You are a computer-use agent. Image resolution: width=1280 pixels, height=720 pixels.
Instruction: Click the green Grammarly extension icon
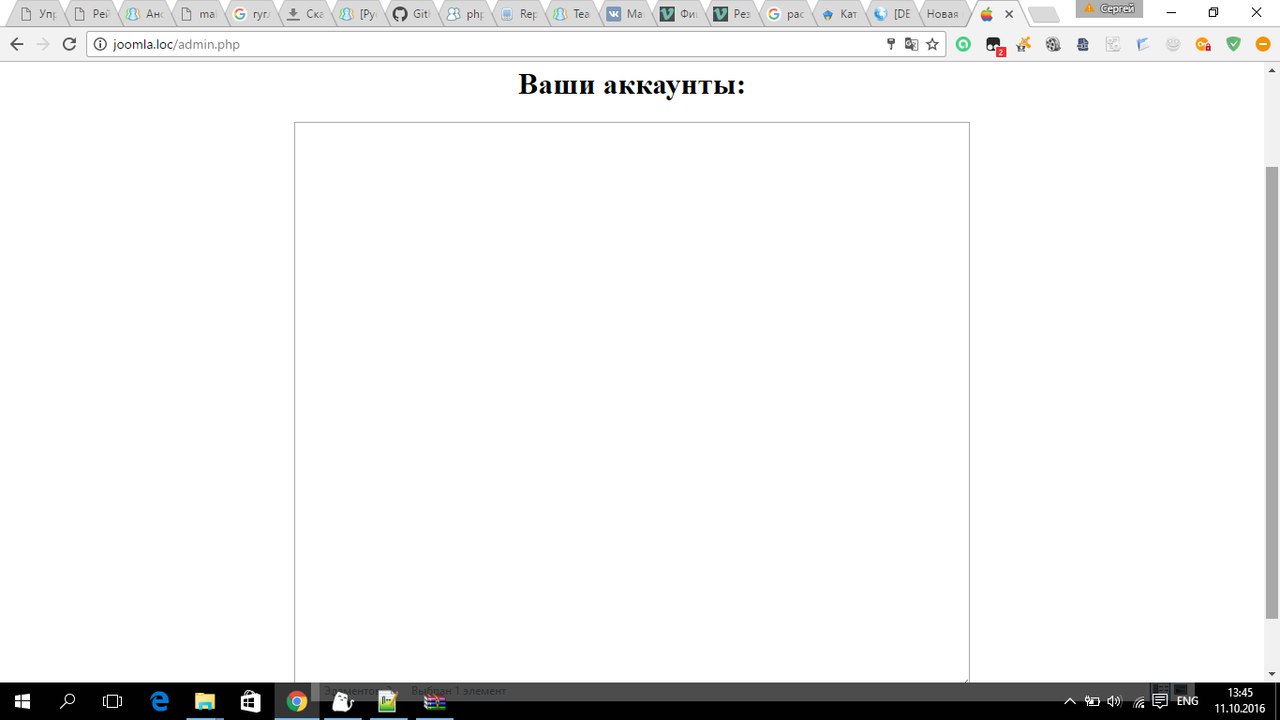[963, 44]
